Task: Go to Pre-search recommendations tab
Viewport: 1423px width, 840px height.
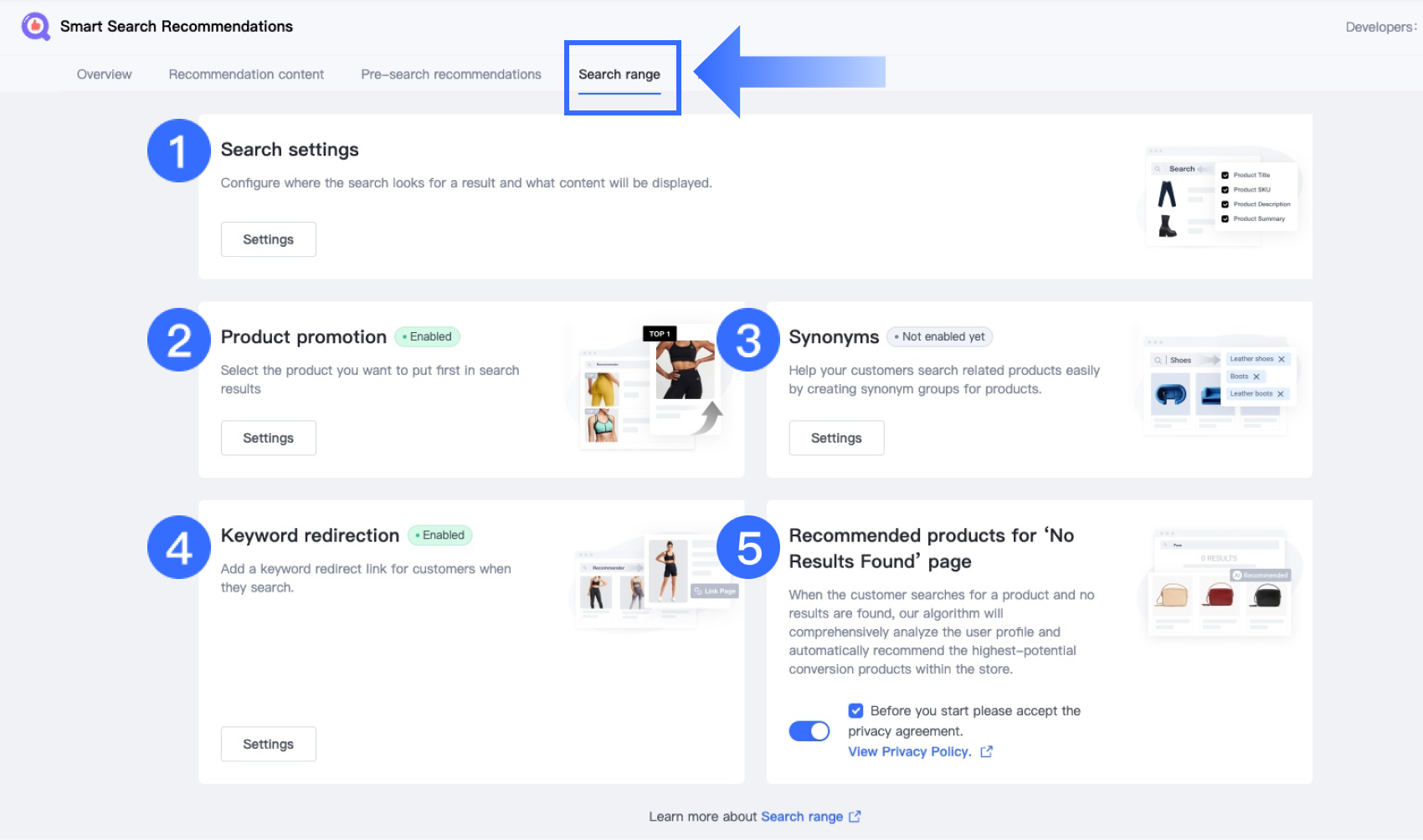Action: [451, 74]
